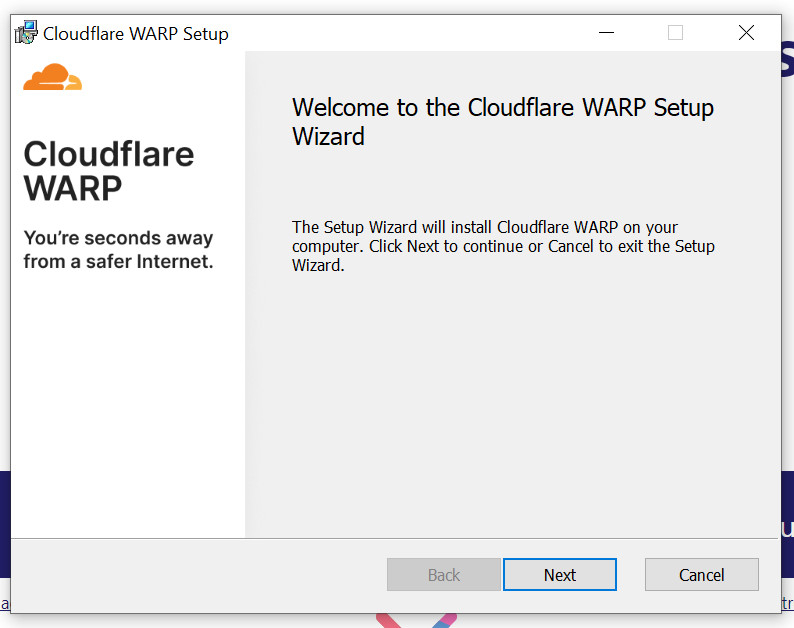Click the partially hidden link at bottom-right edge

[x=787, y=604]
